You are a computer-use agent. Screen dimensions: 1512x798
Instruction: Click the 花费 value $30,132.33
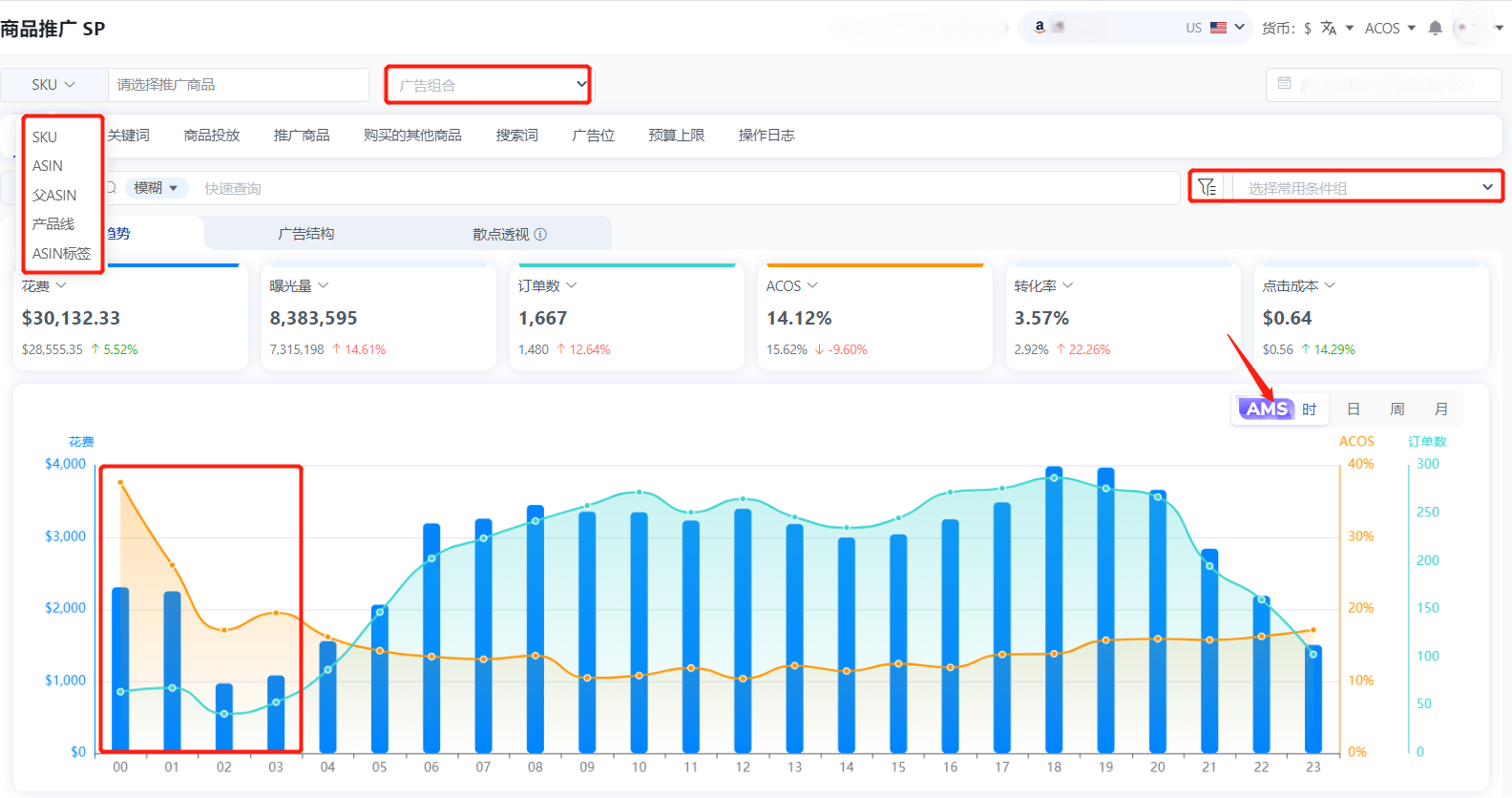coord(72,318)
